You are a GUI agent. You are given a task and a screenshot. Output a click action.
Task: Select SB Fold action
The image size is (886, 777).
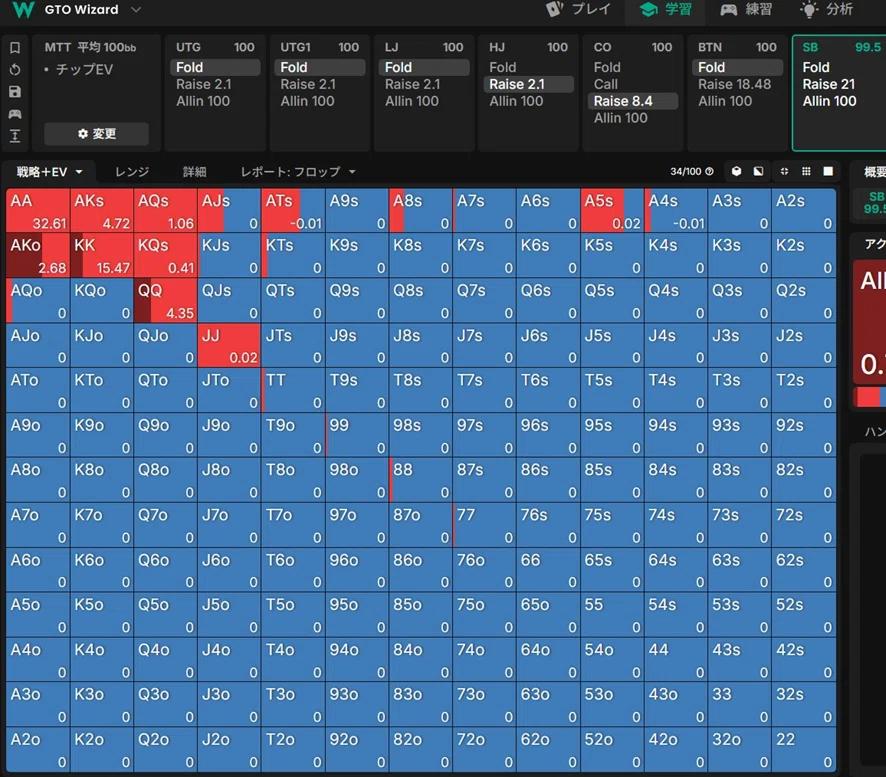click(x=816, y=67)
